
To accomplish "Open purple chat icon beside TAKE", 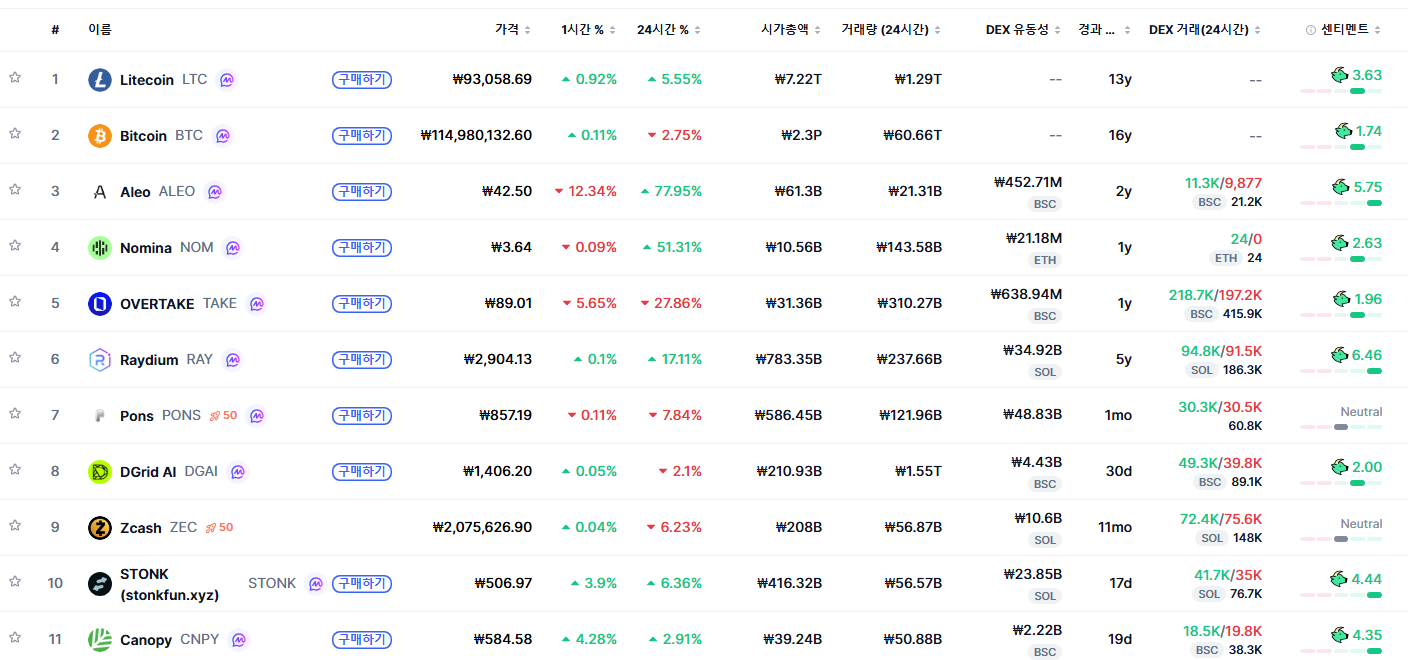I will point(257,303).
